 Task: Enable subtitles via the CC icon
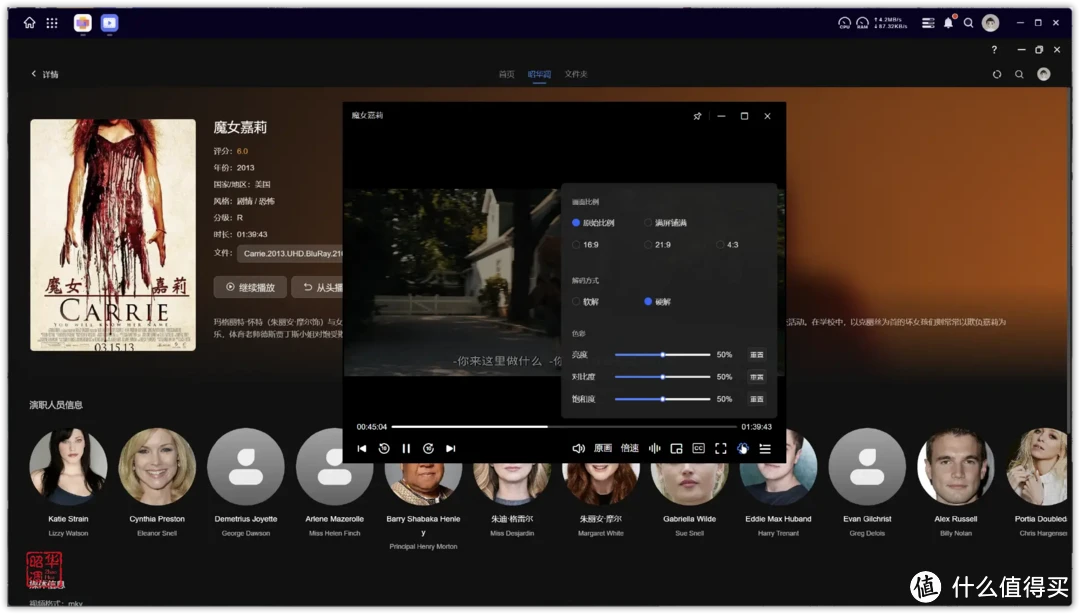click(700, 448)
